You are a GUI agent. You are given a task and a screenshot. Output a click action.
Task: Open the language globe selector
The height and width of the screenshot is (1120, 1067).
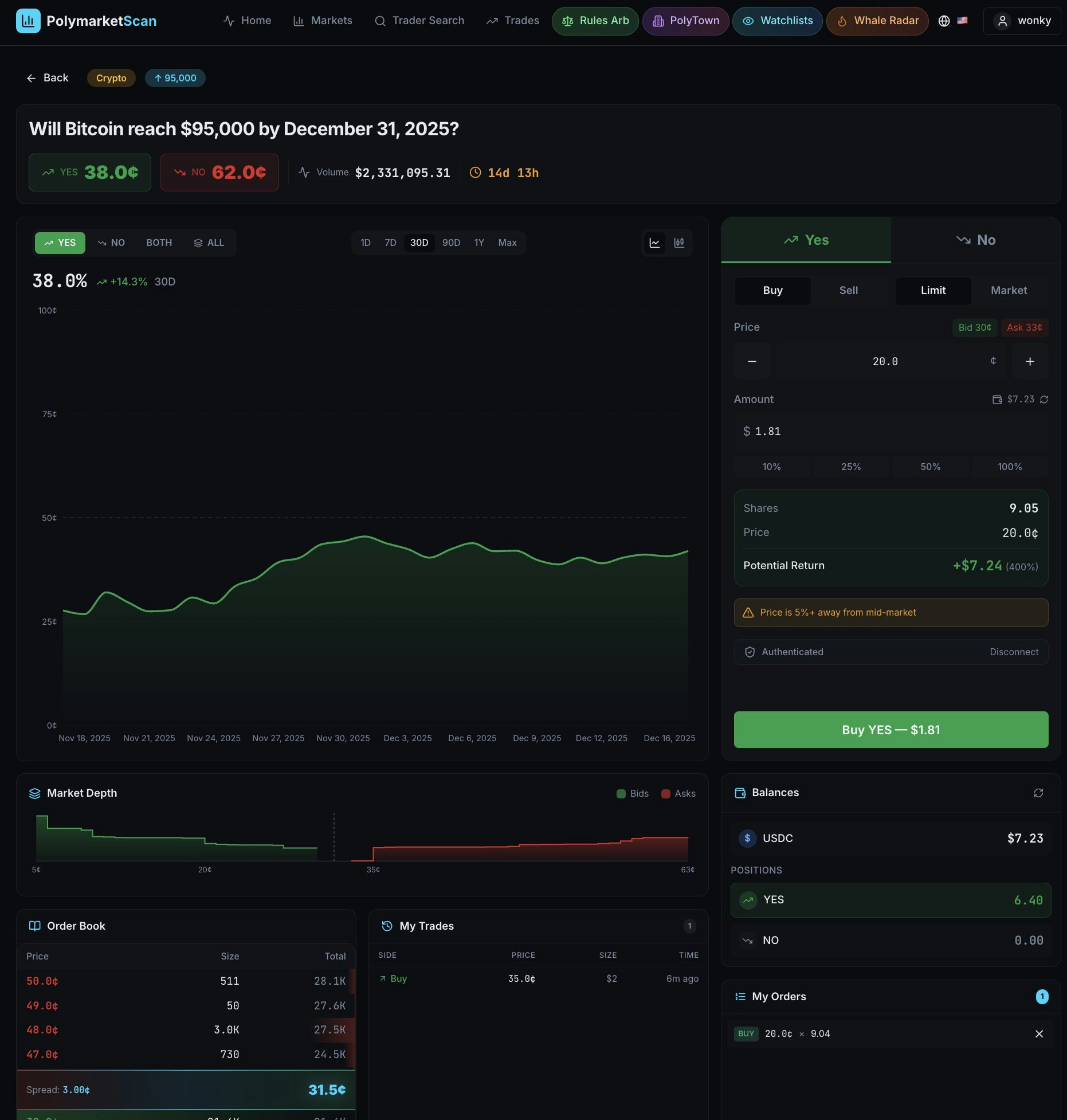[x=943, y=21]
